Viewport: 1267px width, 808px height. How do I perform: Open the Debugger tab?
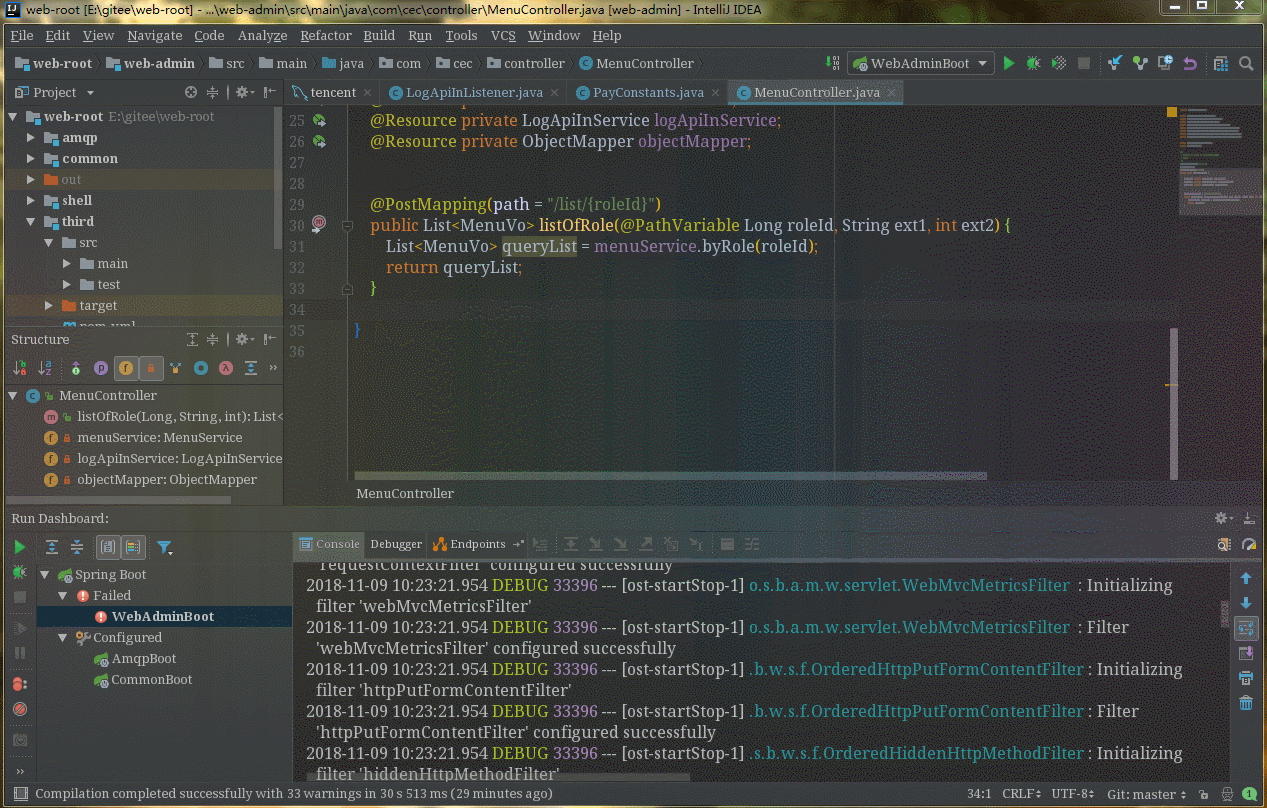pos(396,544)
